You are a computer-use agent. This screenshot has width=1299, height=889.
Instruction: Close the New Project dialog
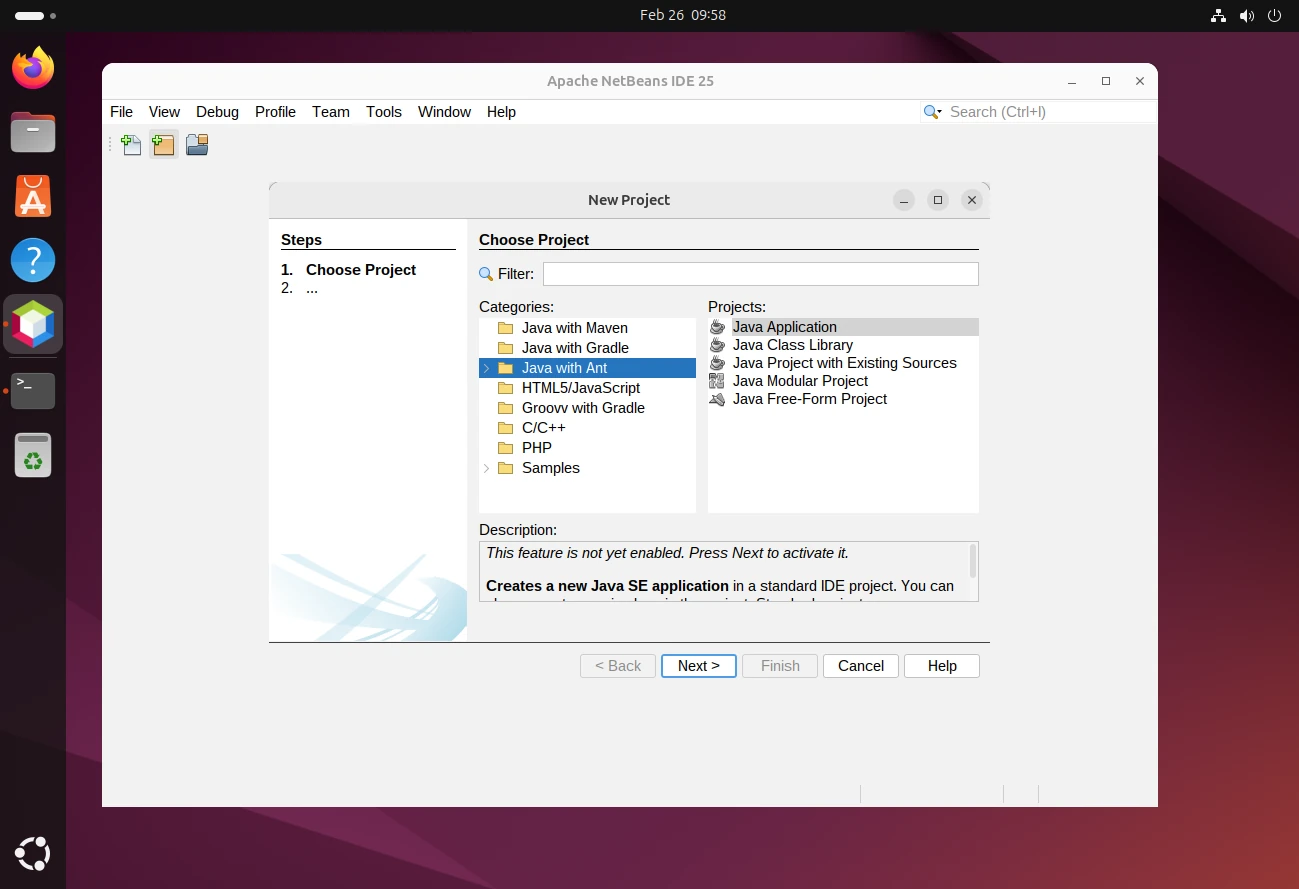pos(971,200)
